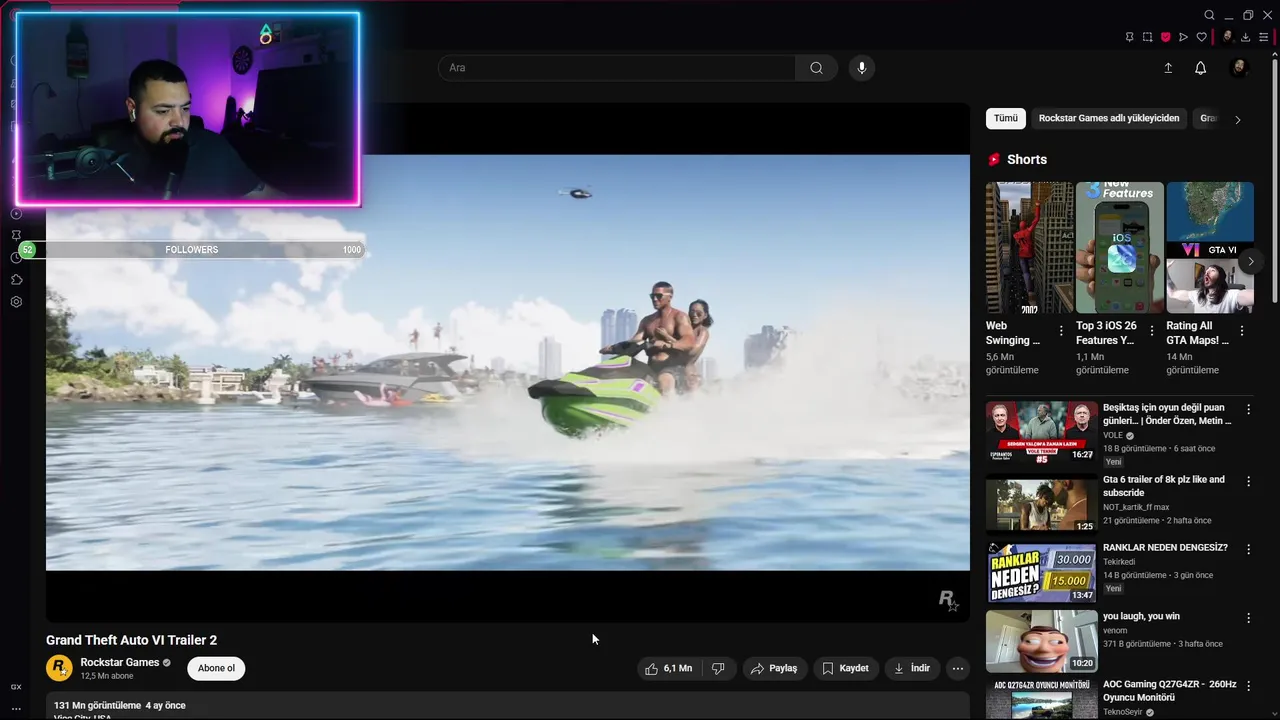The height and width of the screenshot is (720, 1280).
Task: Click the YouTube upload arrow icon
Action: coord(1168,68)
